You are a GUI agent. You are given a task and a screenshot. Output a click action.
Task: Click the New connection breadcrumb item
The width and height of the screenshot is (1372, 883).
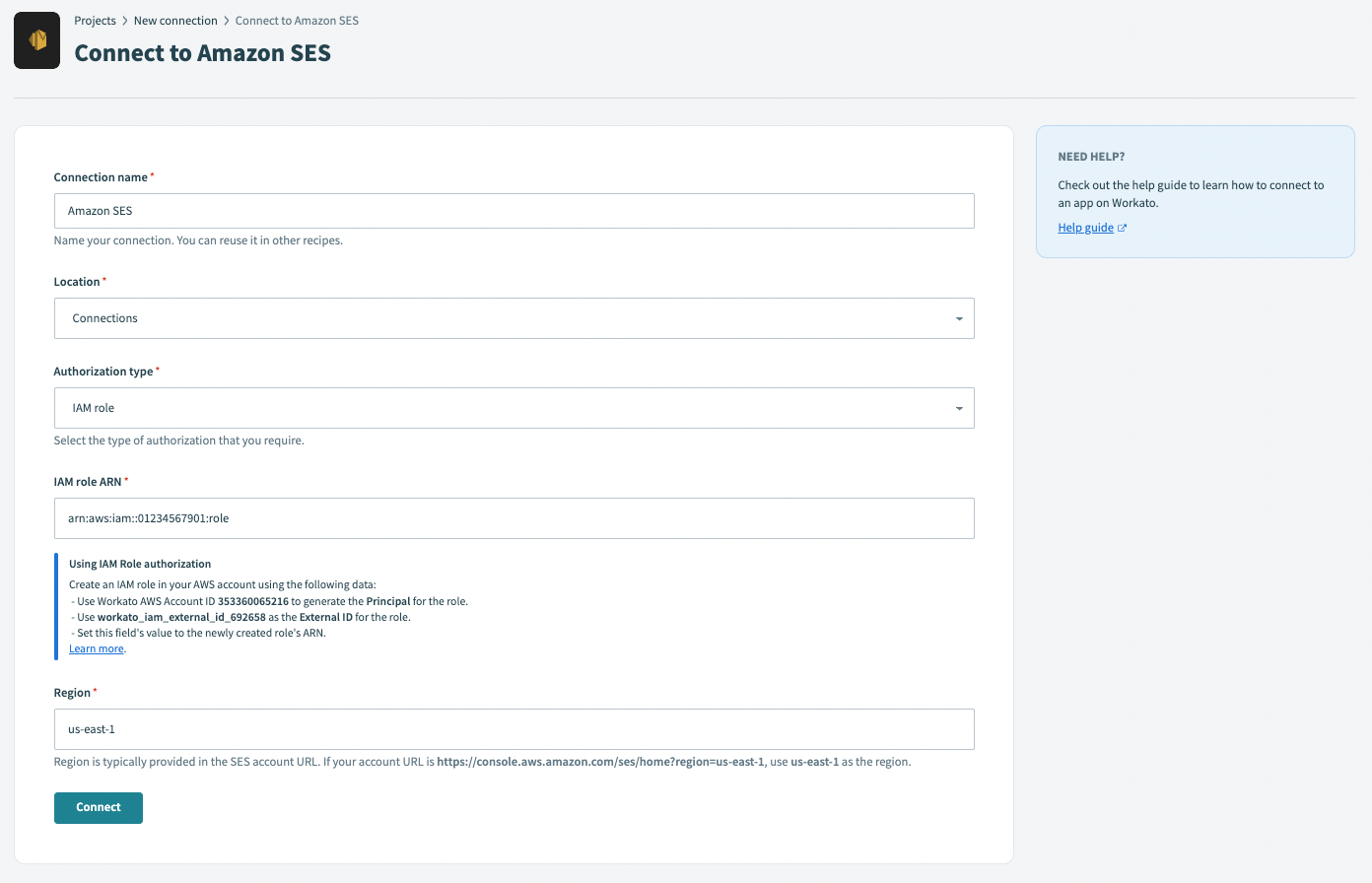(175, 20)
